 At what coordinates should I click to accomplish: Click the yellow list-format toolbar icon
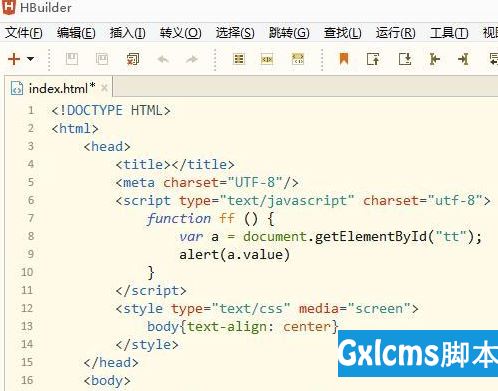239,59
